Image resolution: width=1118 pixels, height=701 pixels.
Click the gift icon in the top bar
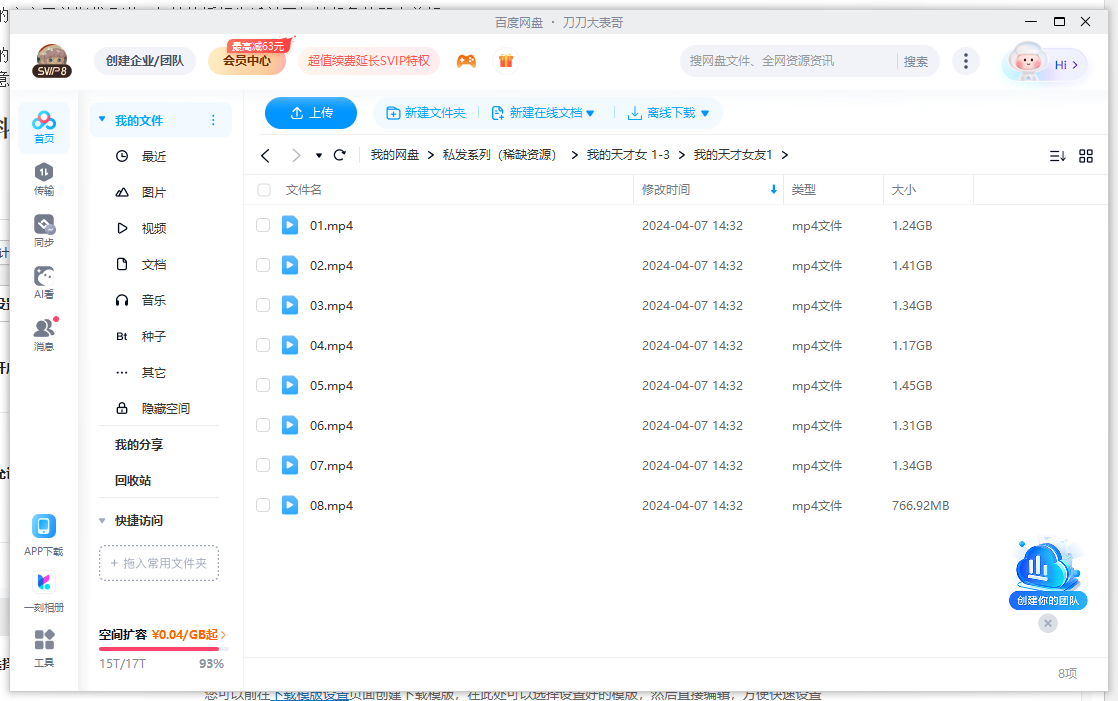tap(506, 60)
